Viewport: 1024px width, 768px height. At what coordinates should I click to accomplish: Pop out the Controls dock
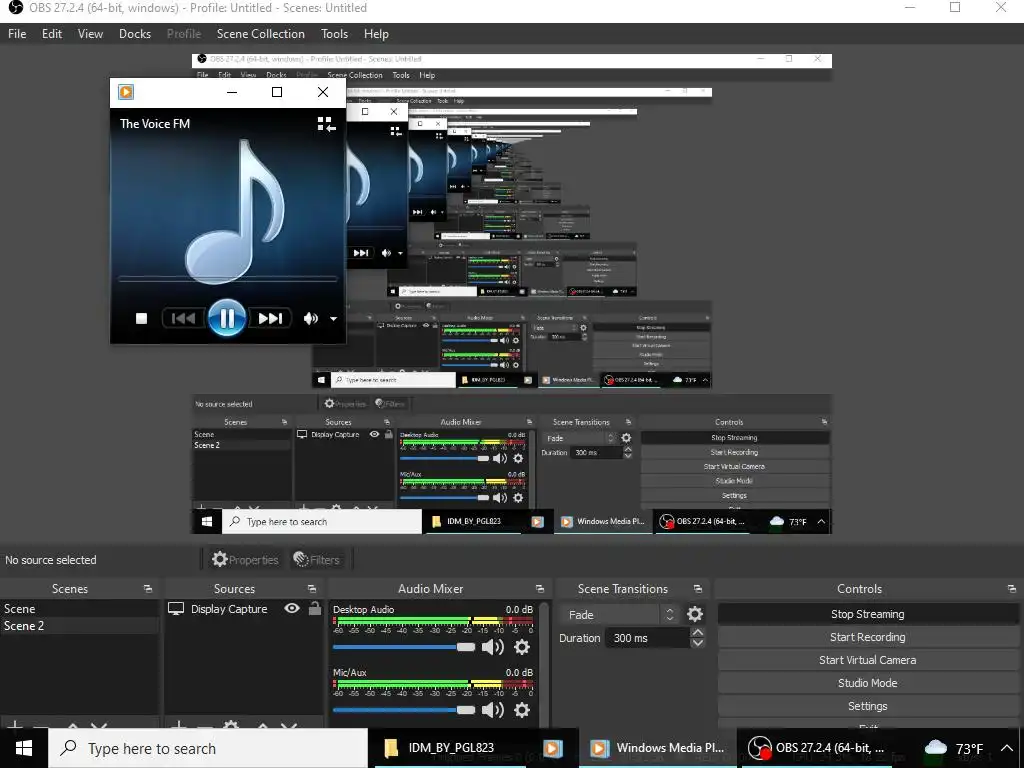(1012, 589)
